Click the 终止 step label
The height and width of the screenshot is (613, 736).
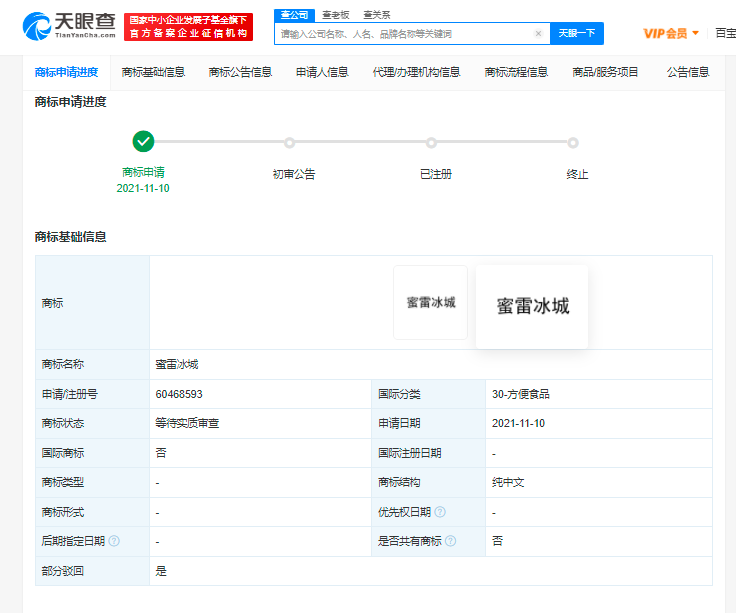pos(577,174)
